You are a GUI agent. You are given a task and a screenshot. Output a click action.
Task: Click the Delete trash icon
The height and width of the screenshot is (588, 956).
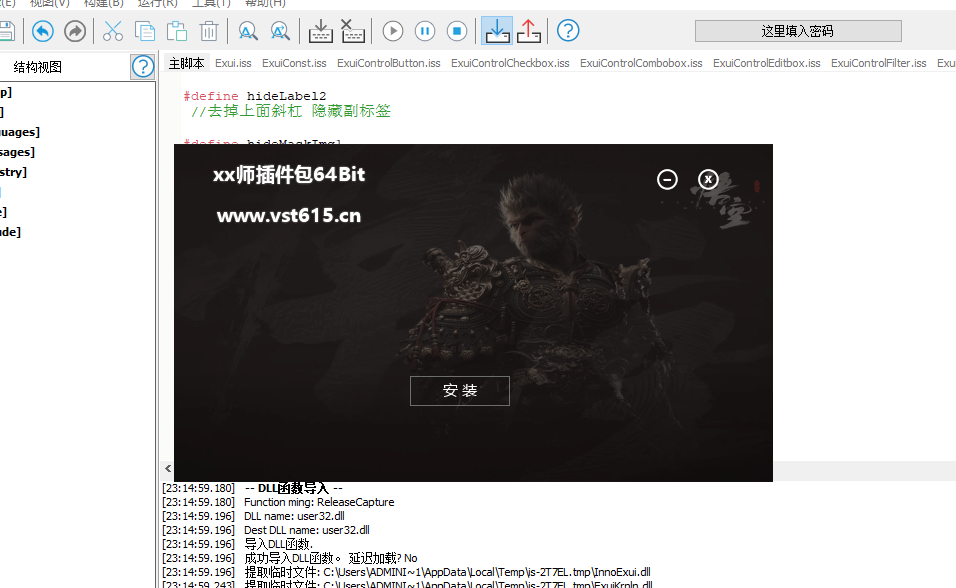(x=209, y=31)
